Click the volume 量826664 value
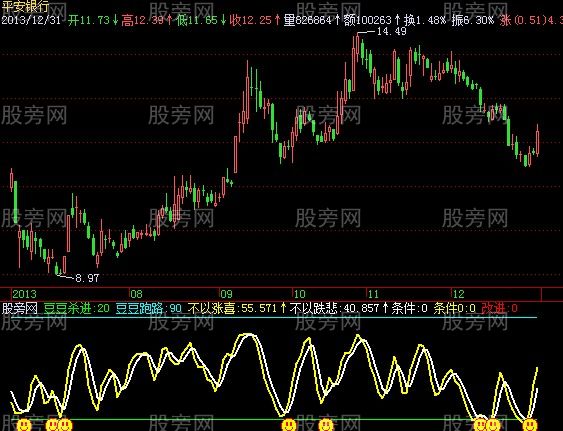This screenshot has height=431, width=563. pos(308,20)
